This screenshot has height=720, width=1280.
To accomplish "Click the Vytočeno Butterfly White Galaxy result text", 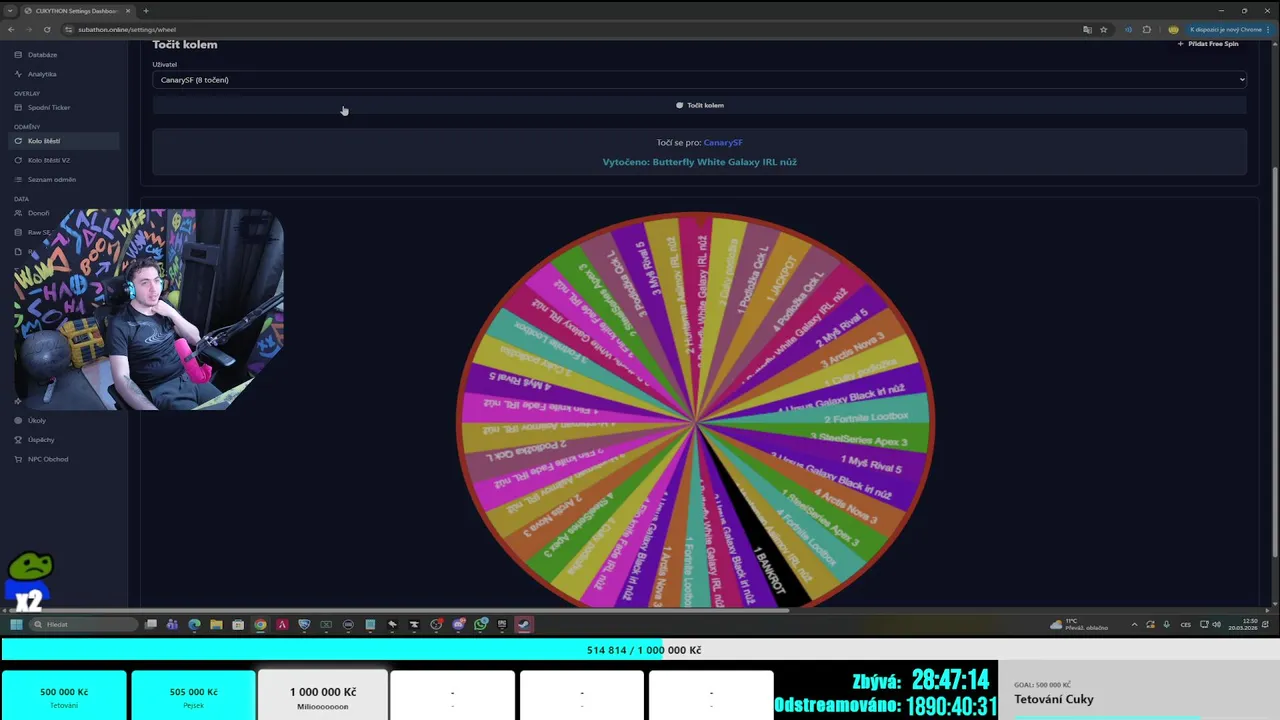I will point(699,162).
